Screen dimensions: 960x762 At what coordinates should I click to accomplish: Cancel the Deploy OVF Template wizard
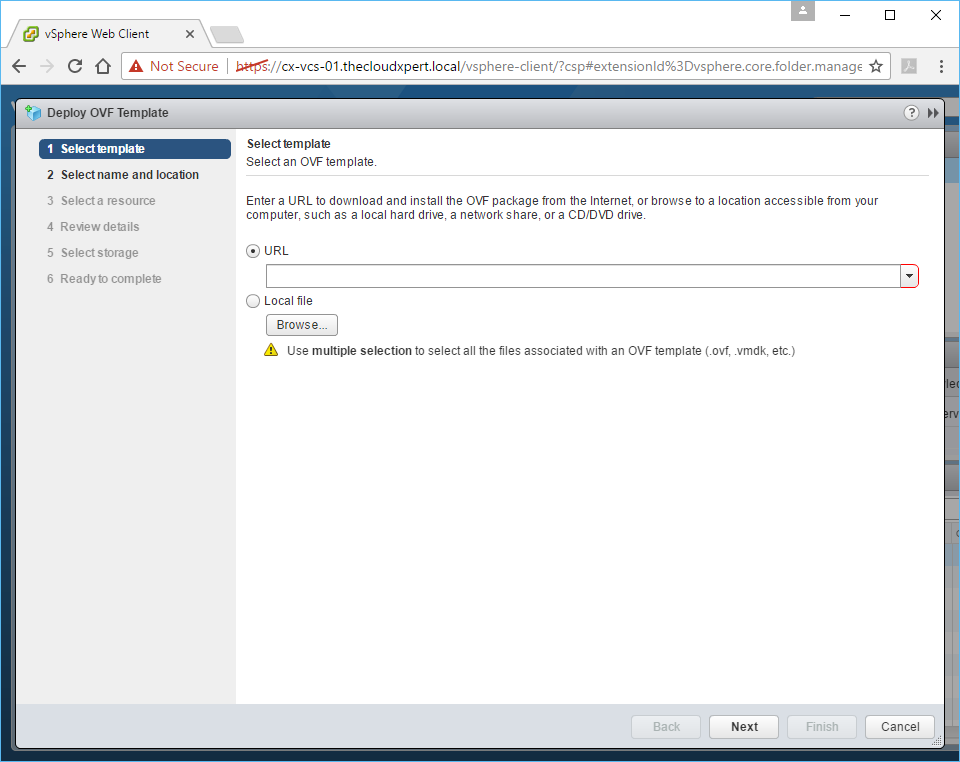click(x=900, y=727)
